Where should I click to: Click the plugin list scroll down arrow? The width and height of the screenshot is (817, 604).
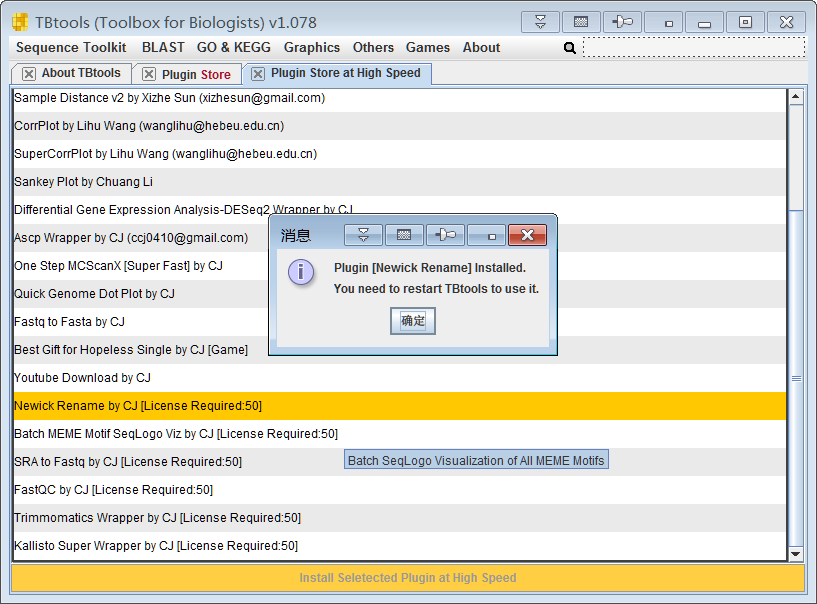(x=796, y=554)
